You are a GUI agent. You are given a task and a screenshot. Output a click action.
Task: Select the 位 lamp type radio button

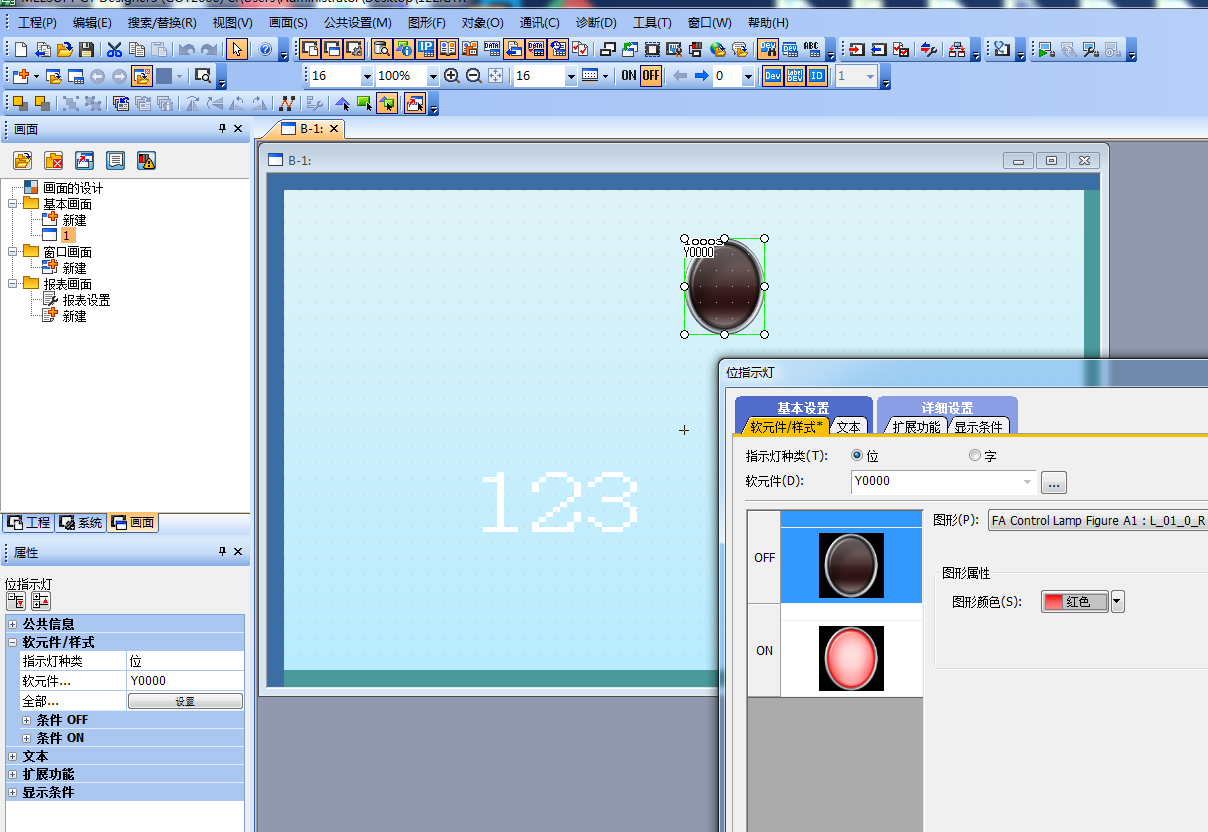point(857,456)
